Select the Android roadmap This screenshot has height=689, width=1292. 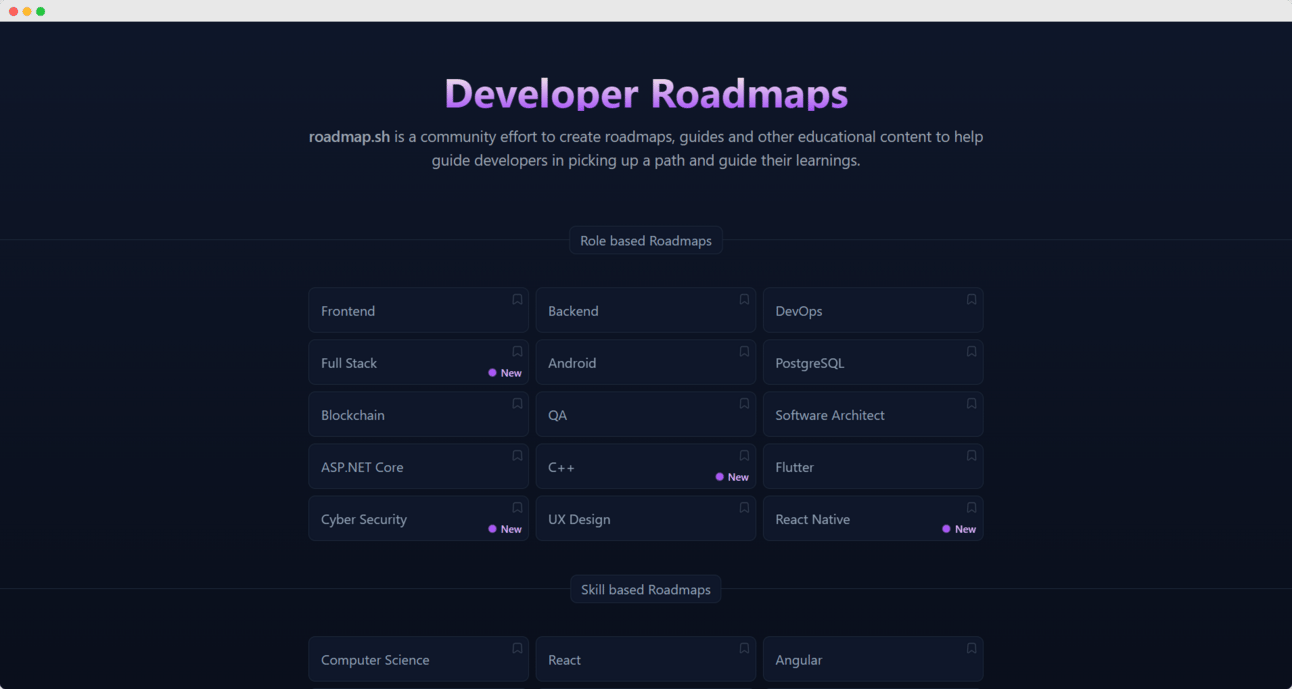click(x=645, y=362)
